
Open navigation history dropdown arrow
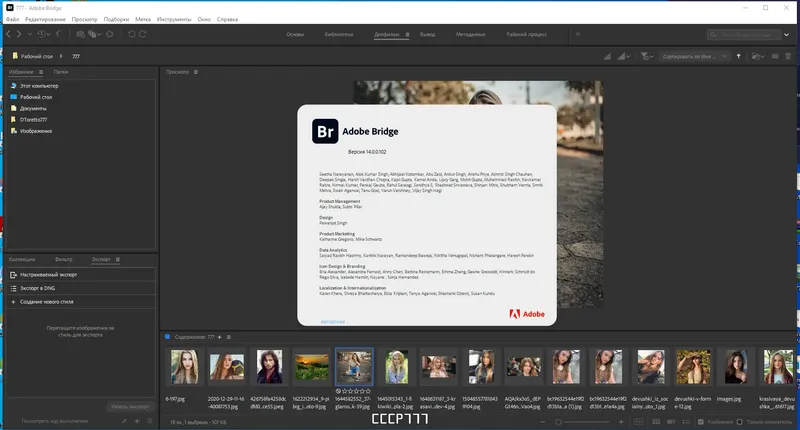click(x=30, y=34)
